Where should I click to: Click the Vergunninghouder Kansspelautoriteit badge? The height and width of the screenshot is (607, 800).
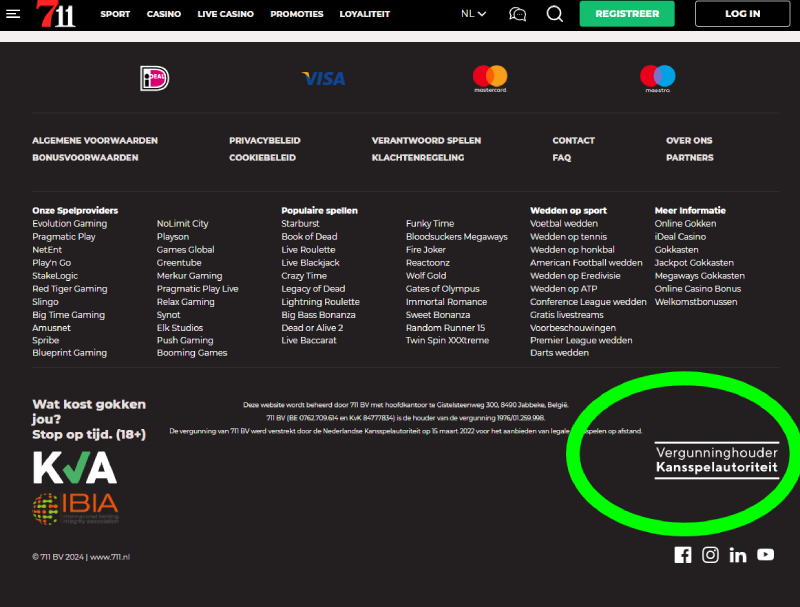[717, 460]
